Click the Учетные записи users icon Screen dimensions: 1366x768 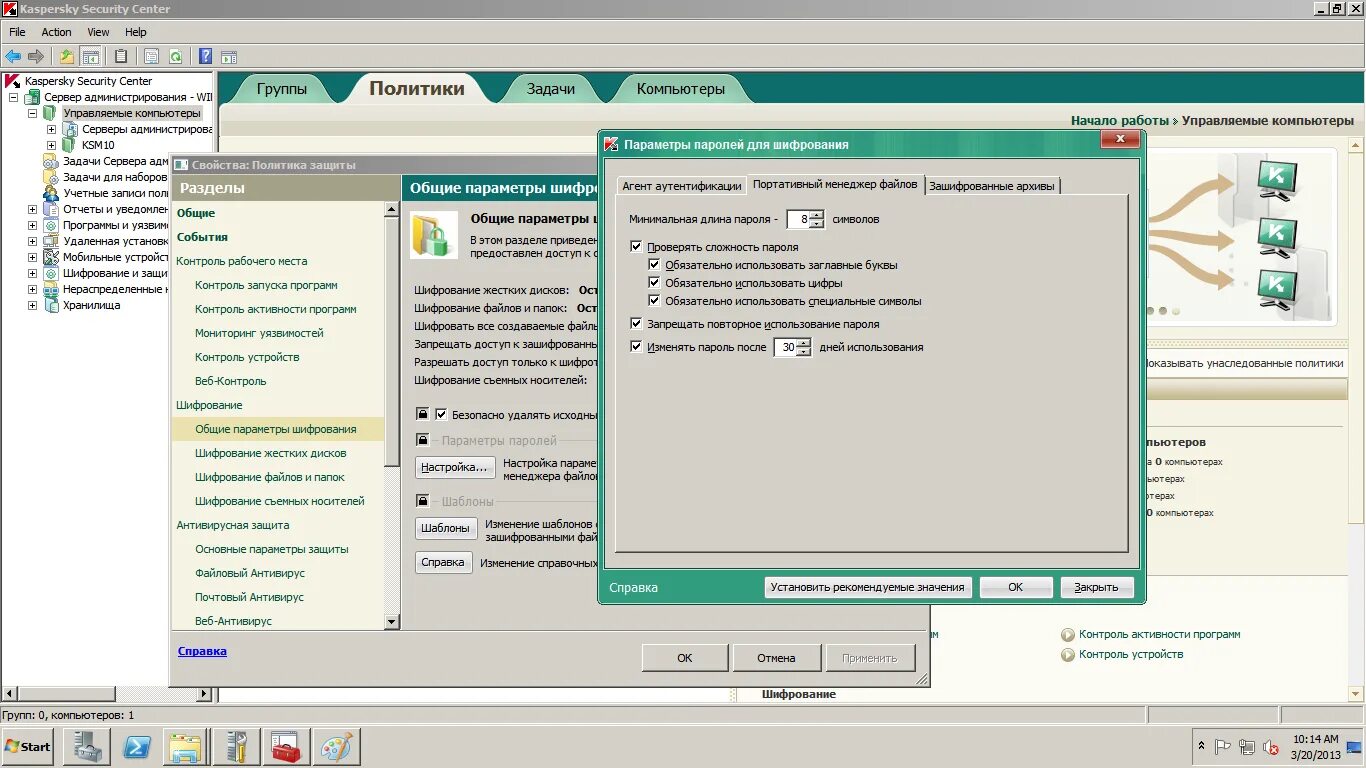[51, 193]
